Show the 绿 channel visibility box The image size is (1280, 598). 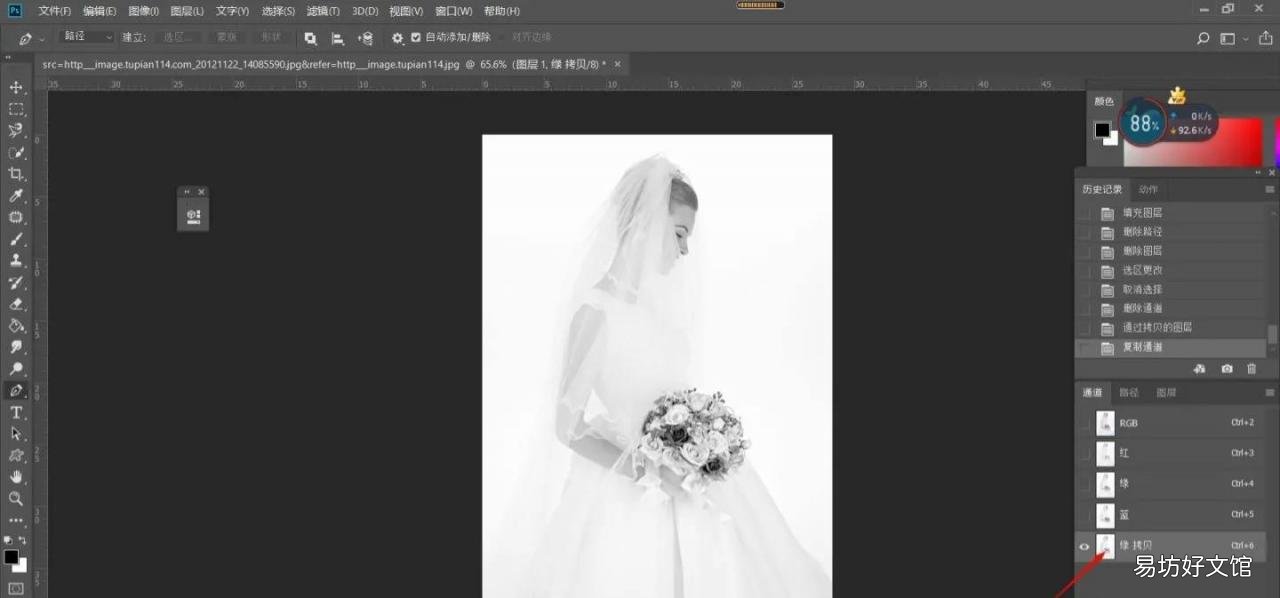1084,484
